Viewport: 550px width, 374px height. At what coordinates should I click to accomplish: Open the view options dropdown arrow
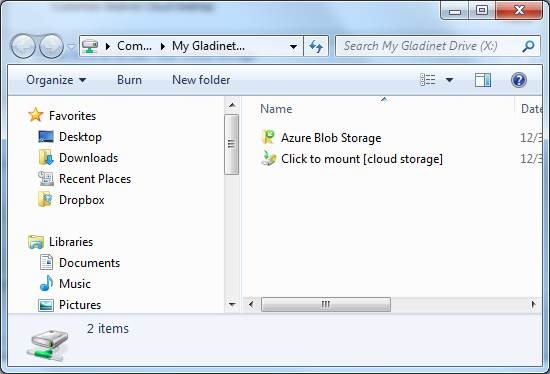pyautogui.click(x=449, y=80)
